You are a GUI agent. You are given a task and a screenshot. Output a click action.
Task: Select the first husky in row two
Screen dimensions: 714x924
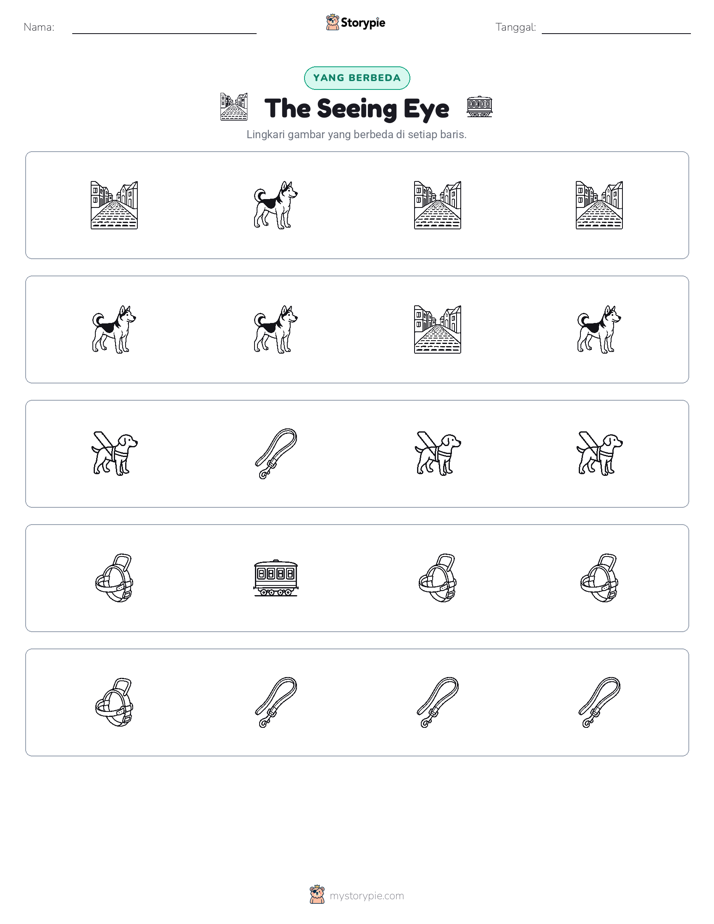(114, 329)
